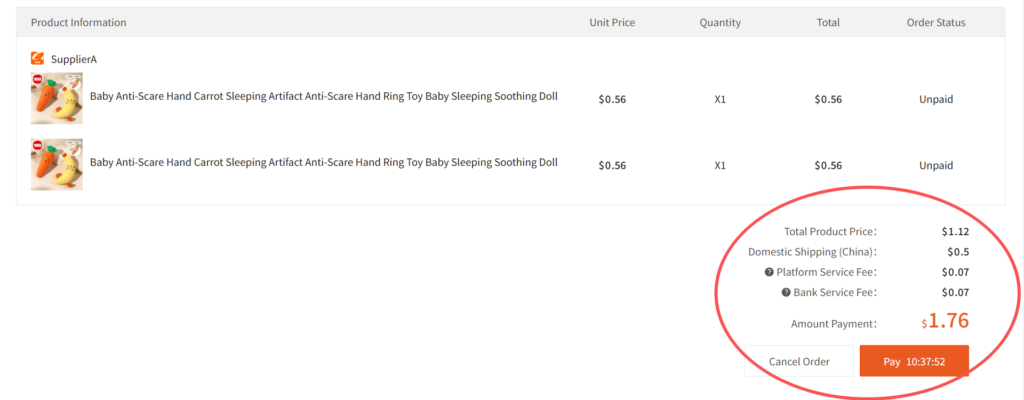1024x400 pixels.
Task: Click the Quantity column header
Action: (720, 22)
